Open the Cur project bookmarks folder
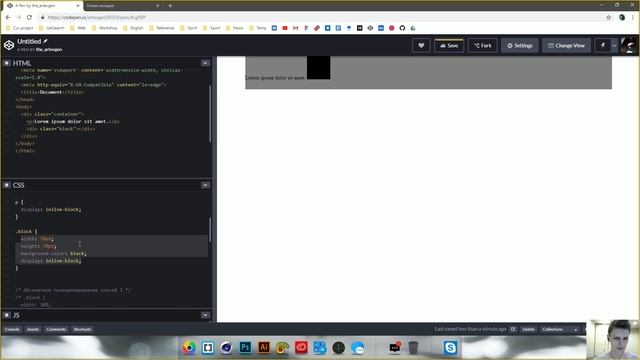The width and height of the screenshot is (640, 360). coord(20,28)
